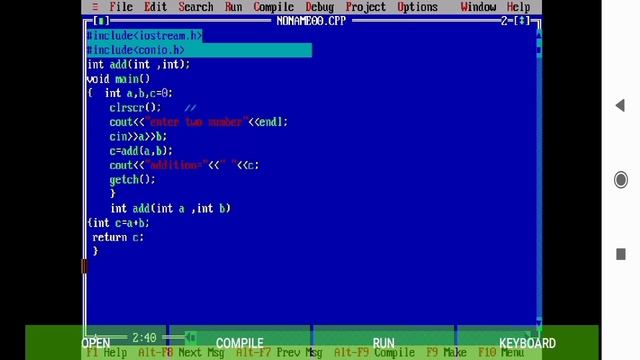Click F9 Make in status bar

447,353
